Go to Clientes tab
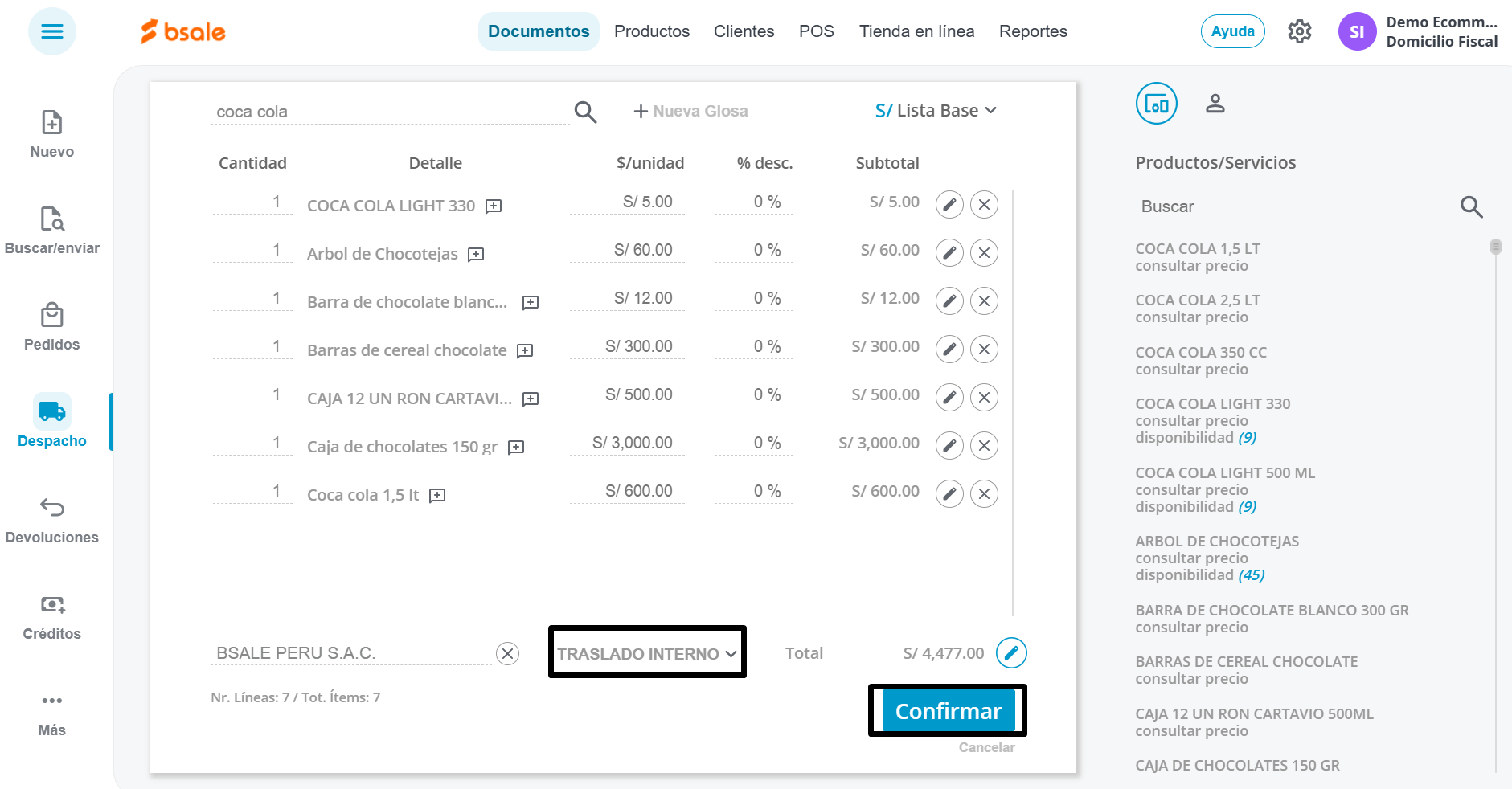The image size is (1512, 789). [744, 31]
